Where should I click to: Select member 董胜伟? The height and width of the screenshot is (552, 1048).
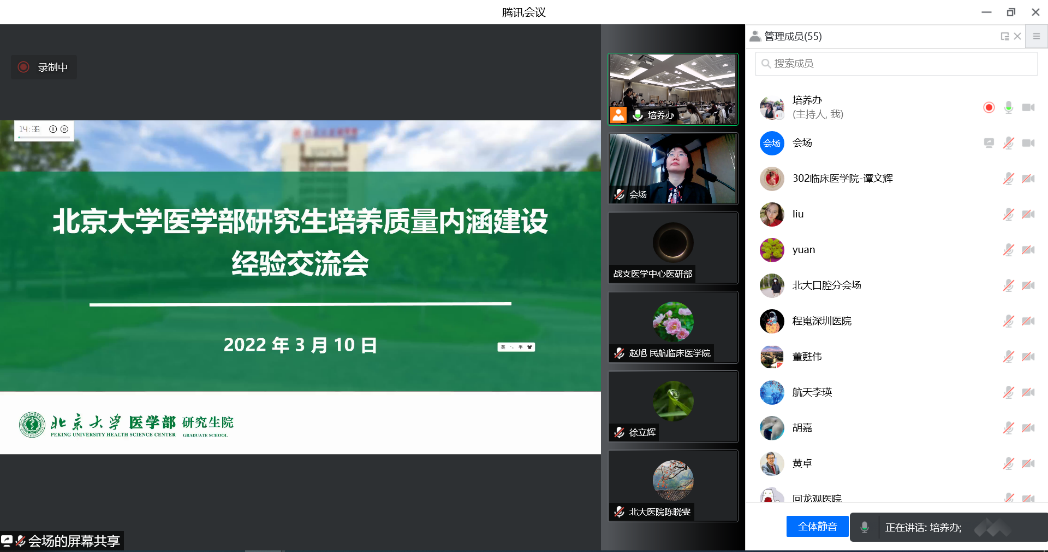click(x=896, y=357)
